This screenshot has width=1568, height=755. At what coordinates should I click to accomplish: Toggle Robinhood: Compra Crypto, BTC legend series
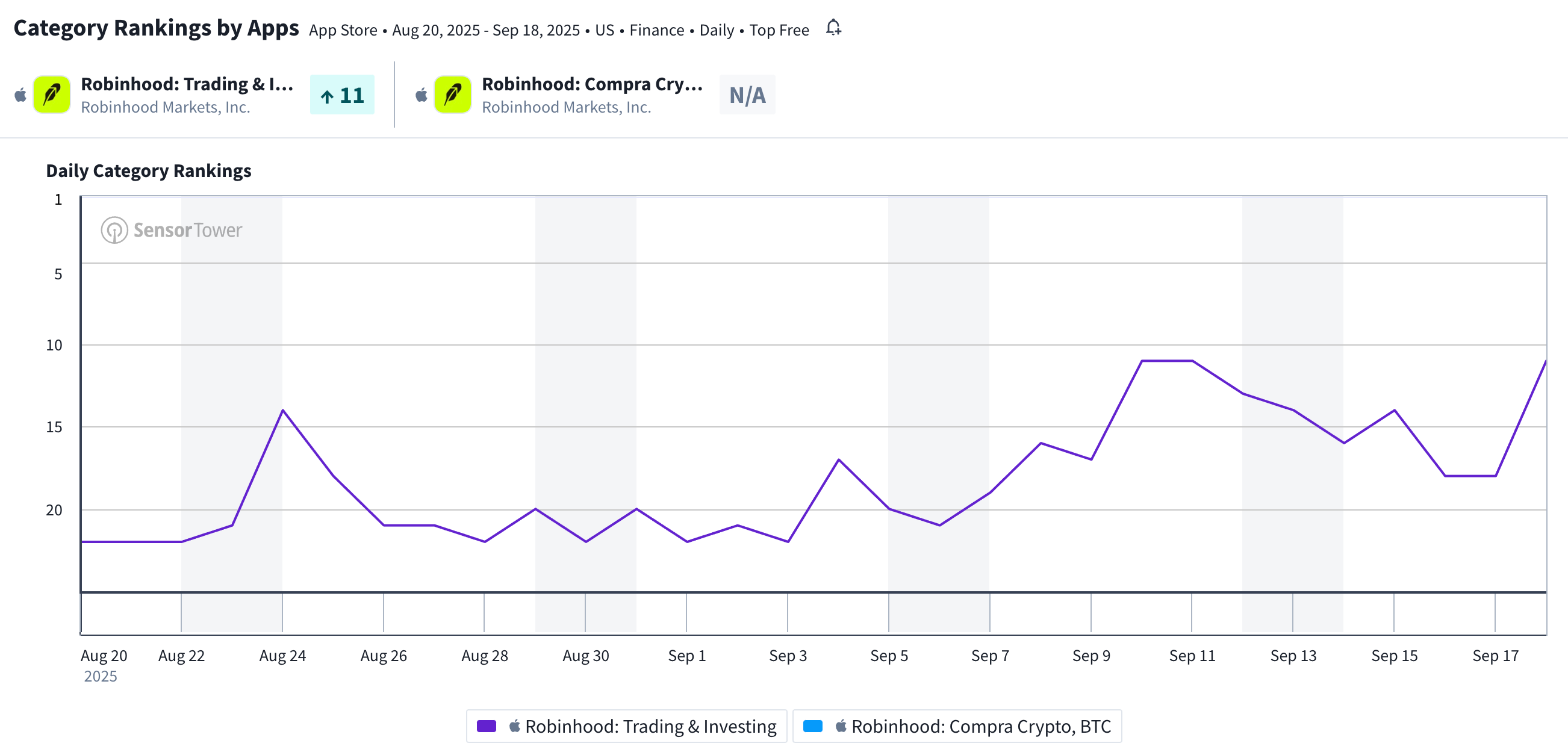click(x=981, y=725)
